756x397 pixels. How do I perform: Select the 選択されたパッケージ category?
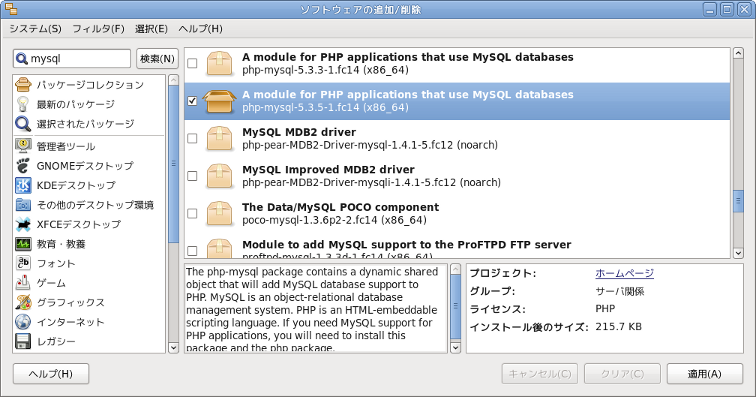point(85,124)
